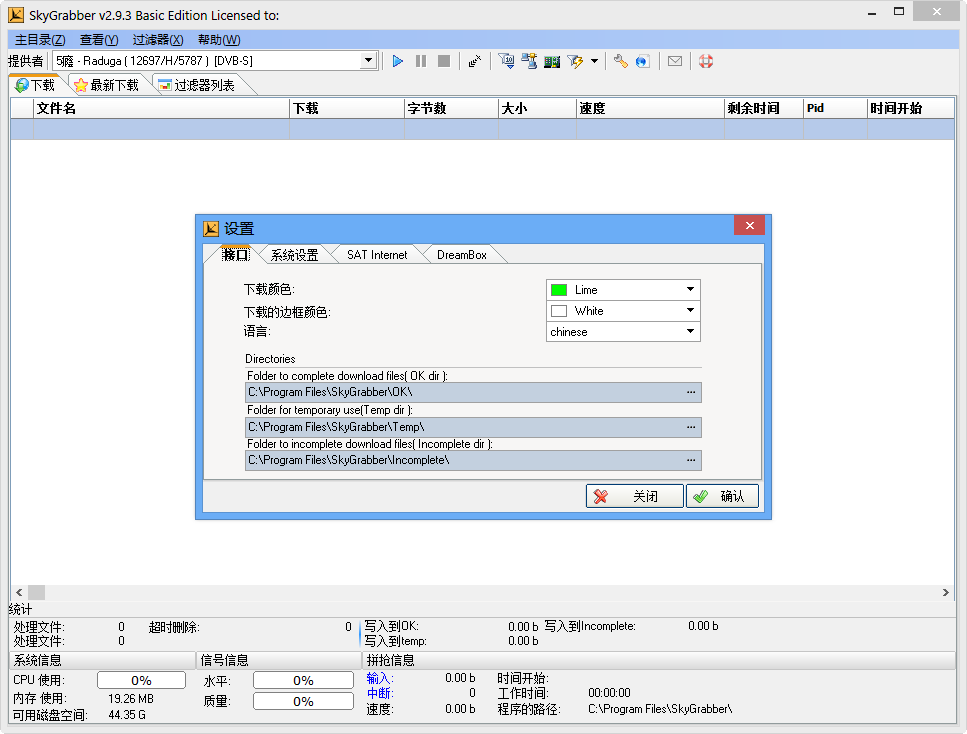Click the funnel with lightning bolt icon

575,61
